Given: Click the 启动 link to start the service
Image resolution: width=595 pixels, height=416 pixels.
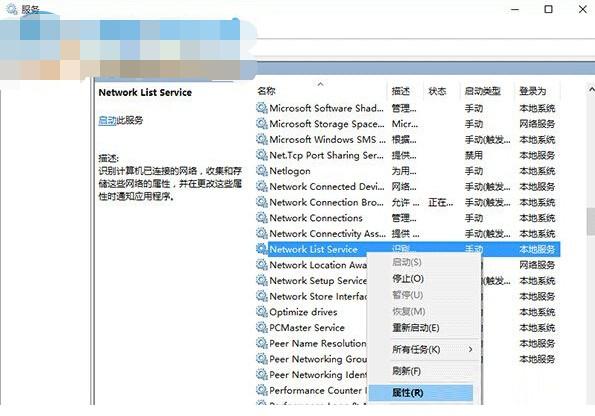Looking at the screenshot, I should coord(107,120).
